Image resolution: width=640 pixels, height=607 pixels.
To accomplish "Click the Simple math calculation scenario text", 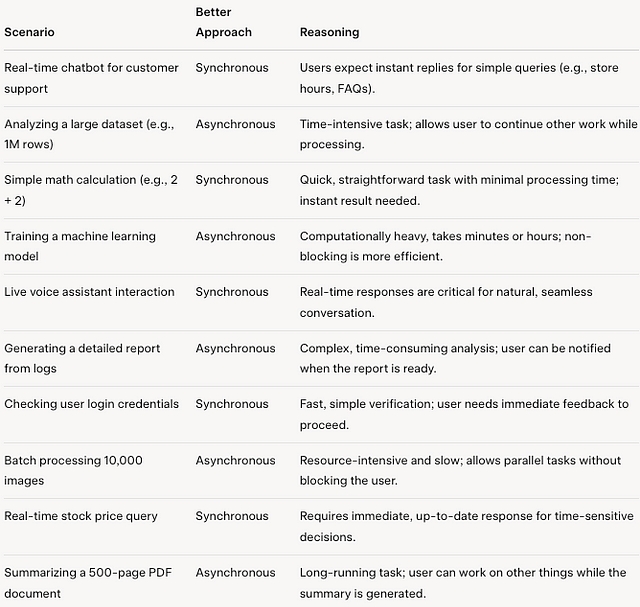I will pos(91,190).
